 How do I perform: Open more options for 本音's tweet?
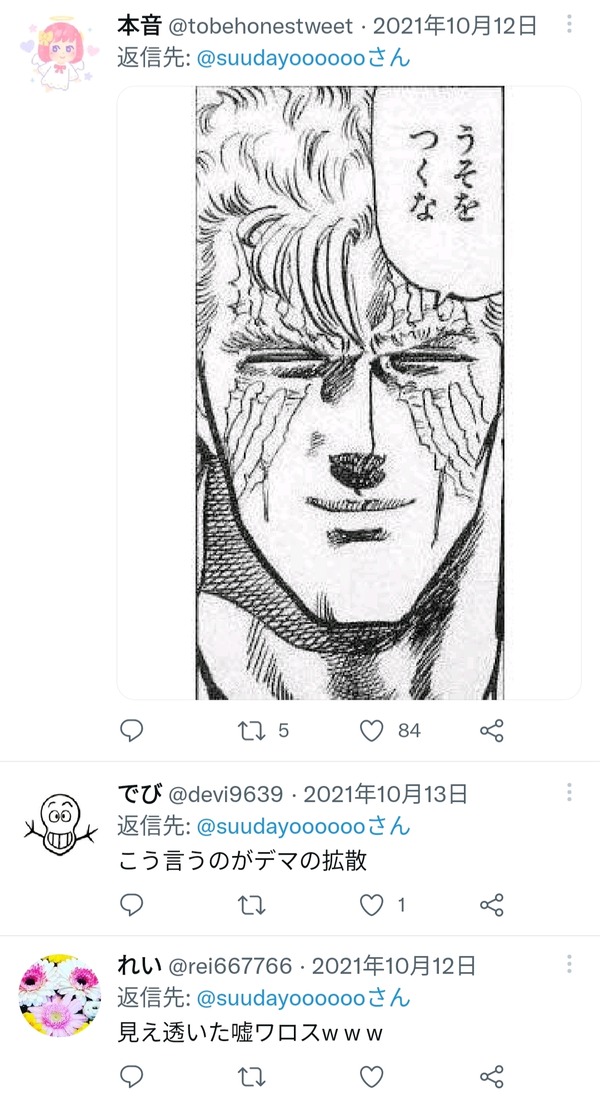pyautogui.click(x=569, y=25)
